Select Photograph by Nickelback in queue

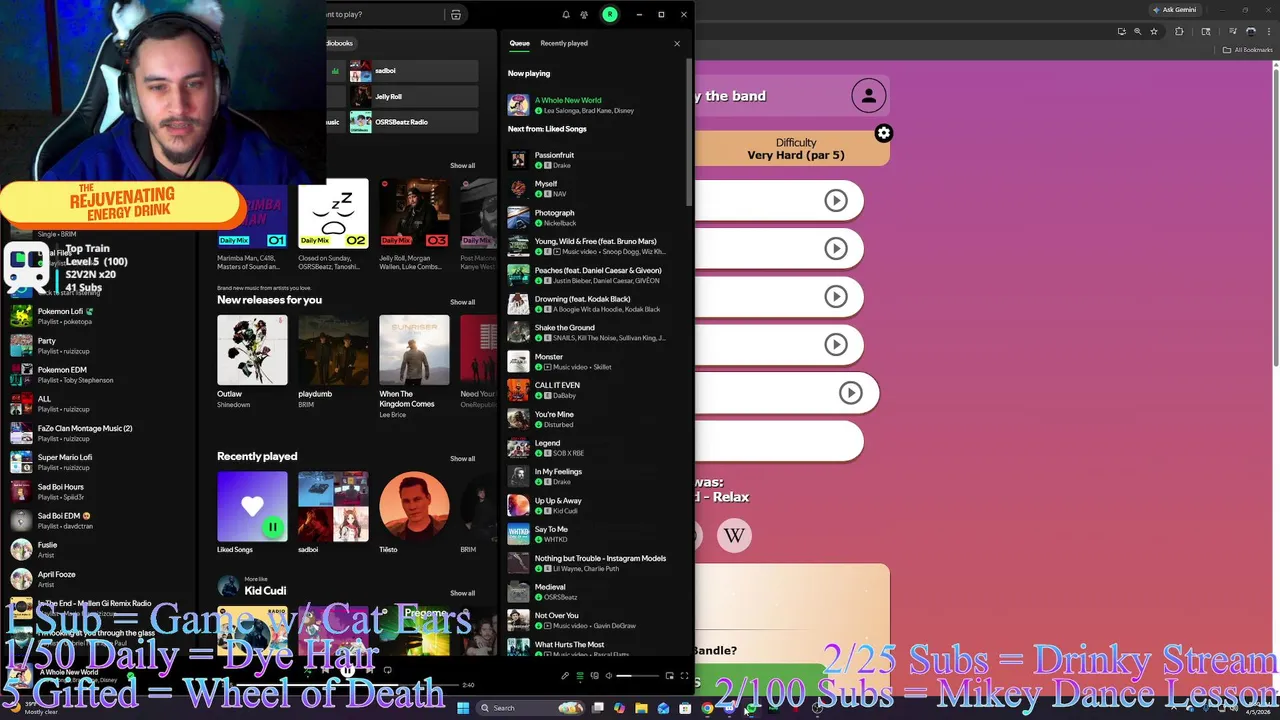[x=595, y=217]
